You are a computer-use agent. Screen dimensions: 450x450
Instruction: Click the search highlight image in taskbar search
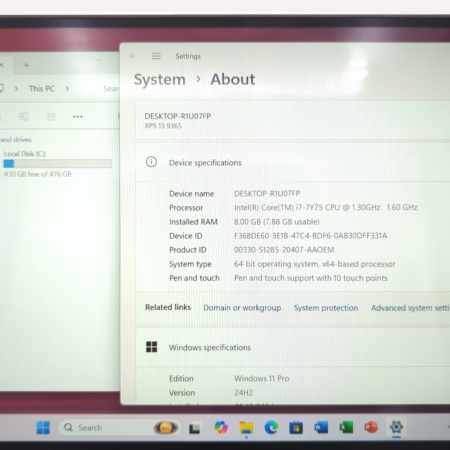click(166, 427)
